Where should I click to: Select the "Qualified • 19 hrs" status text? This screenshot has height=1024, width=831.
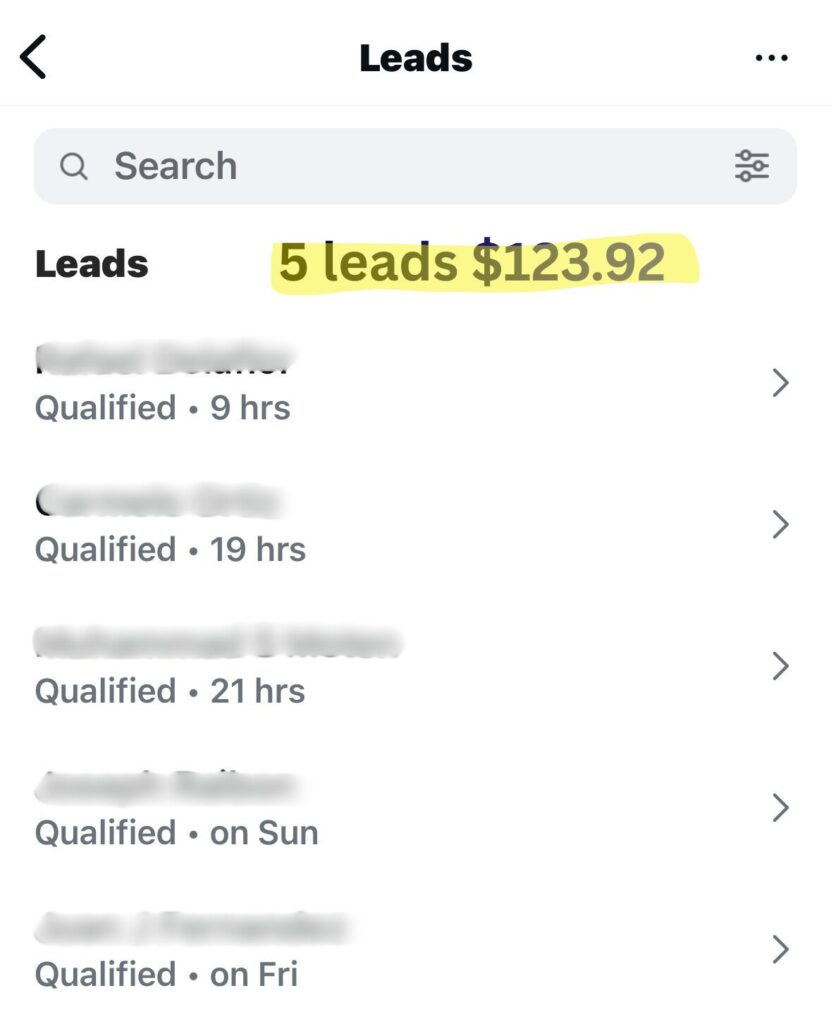(x=170, y=549)
